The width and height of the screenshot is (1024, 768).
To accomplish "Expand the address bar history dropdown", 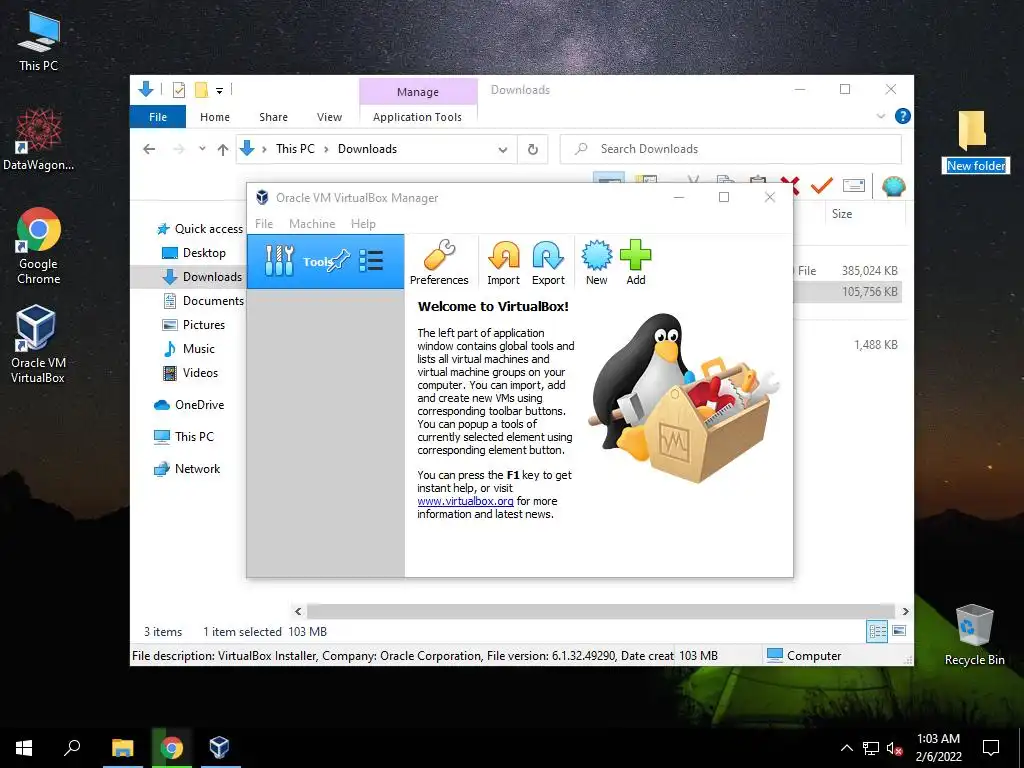I will tap(503, 150).
